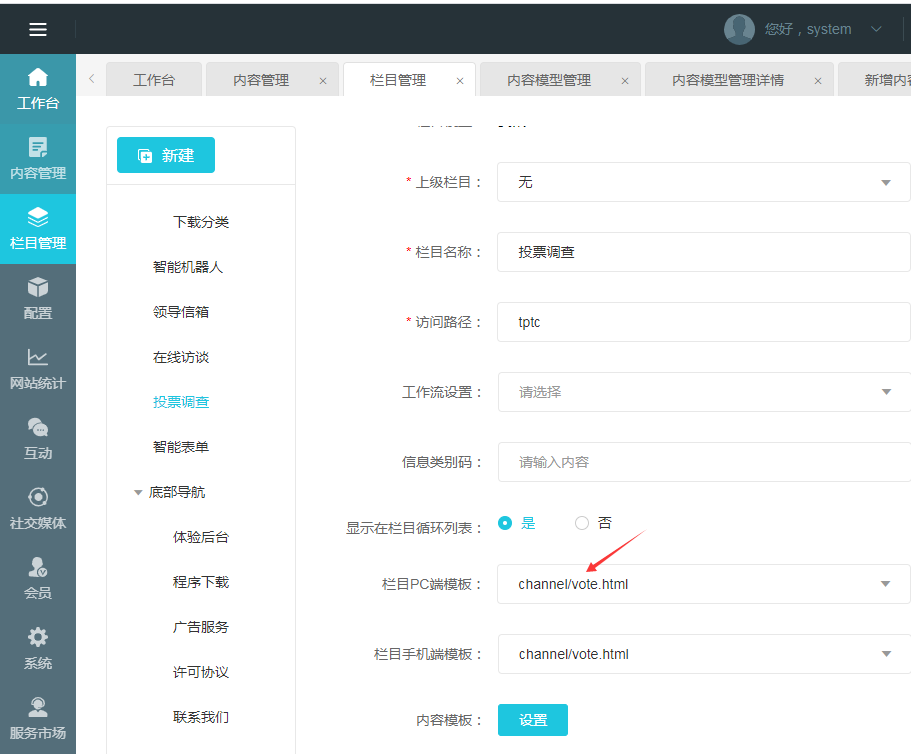This screenshot has width=911, height=754.
Task: Open the 栏目PC端模板 dropdown
Action: point(704,584)
